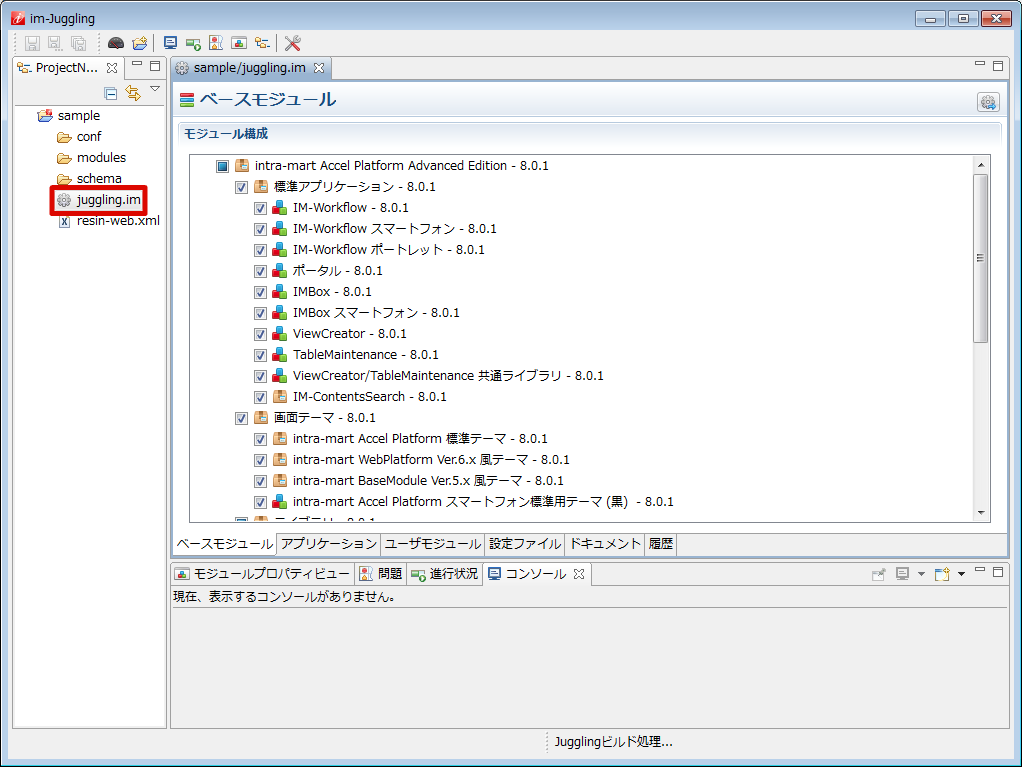Uncheck the IM-ContentsSearch checkbox
1022x767 pixels.
(260, 397)
